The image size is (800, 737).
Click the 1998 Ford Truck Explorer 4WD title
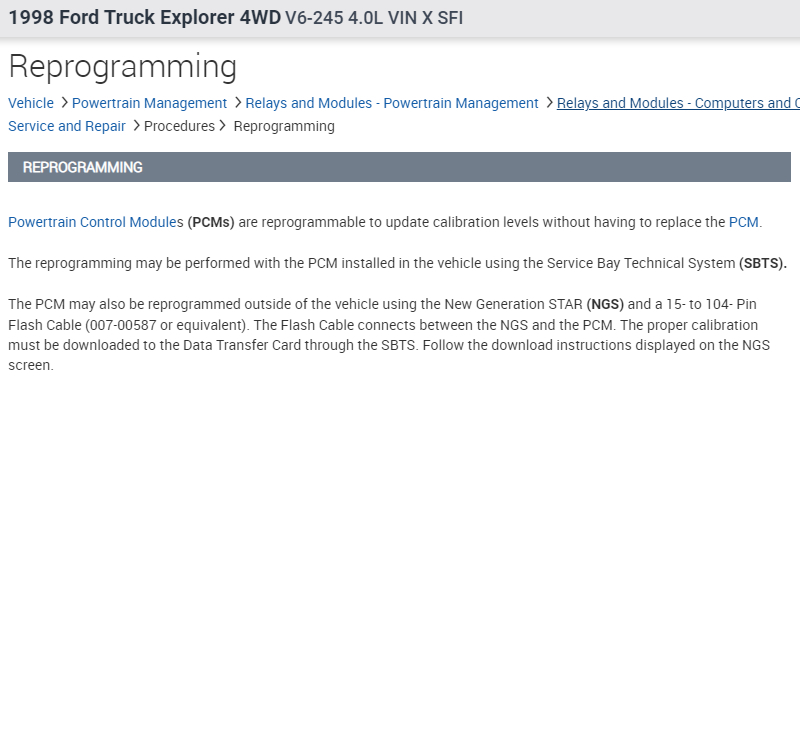click(x=144, y=18)
